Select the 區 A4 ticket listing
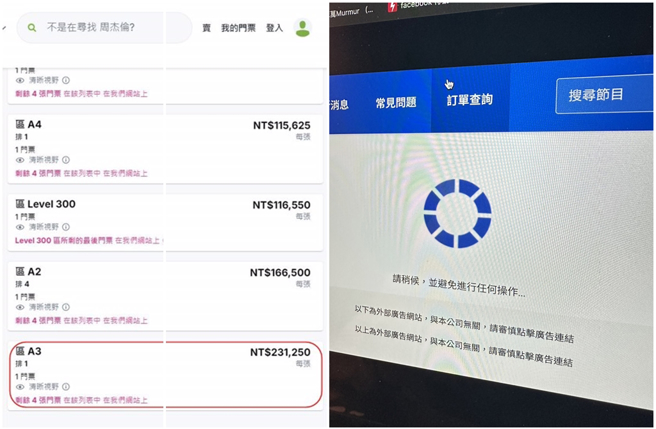This screenshot has height=429, width=656. click(165, 149)
